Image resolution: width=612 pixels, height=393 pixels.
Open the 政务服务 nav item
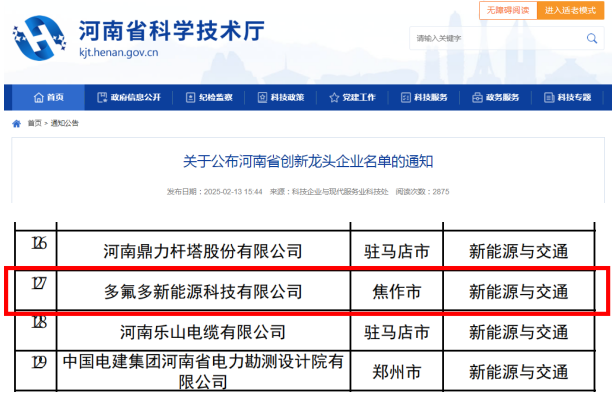click(496, 97)
